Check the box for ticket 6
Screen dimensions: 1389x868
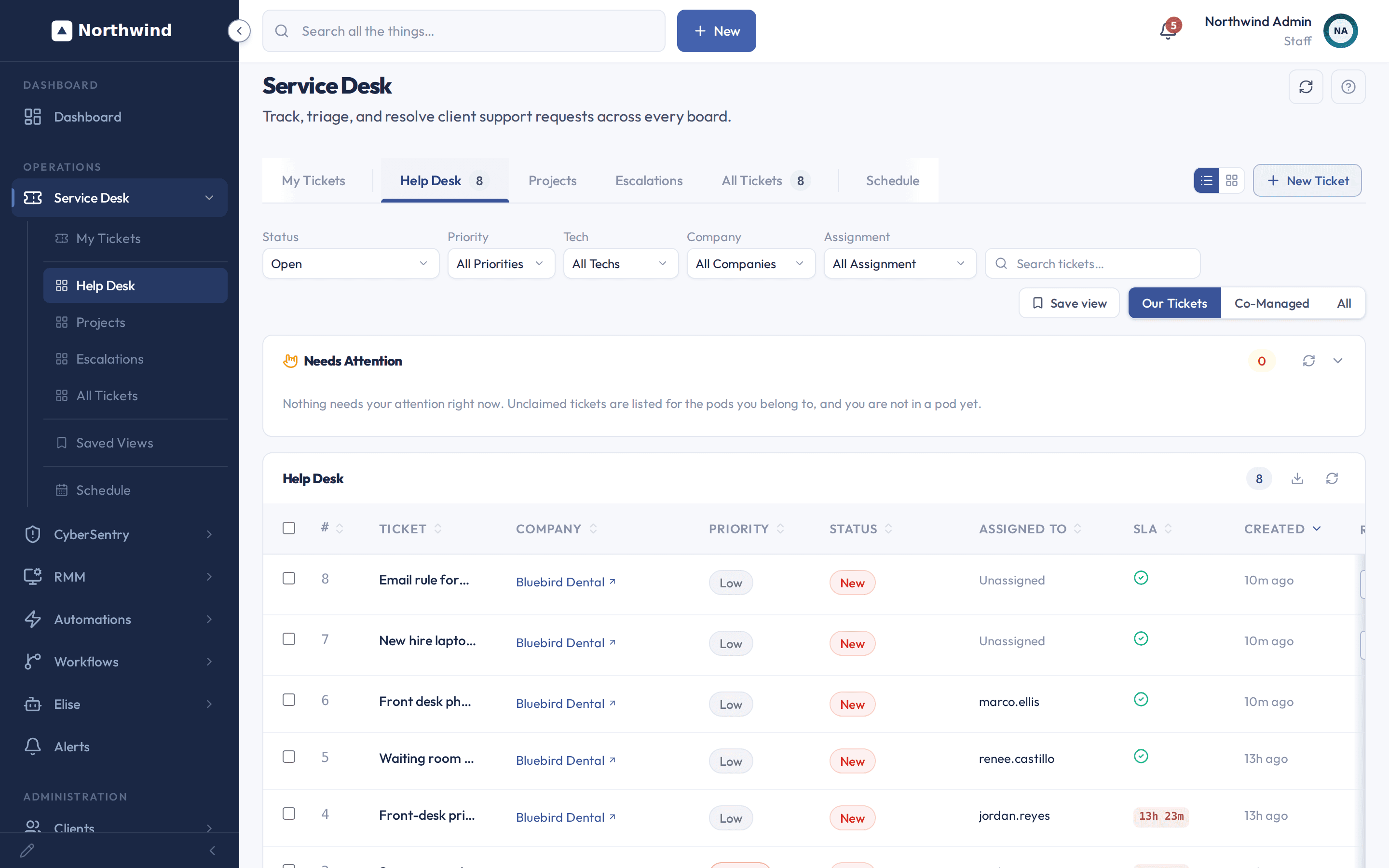click(x=289, y=700)
